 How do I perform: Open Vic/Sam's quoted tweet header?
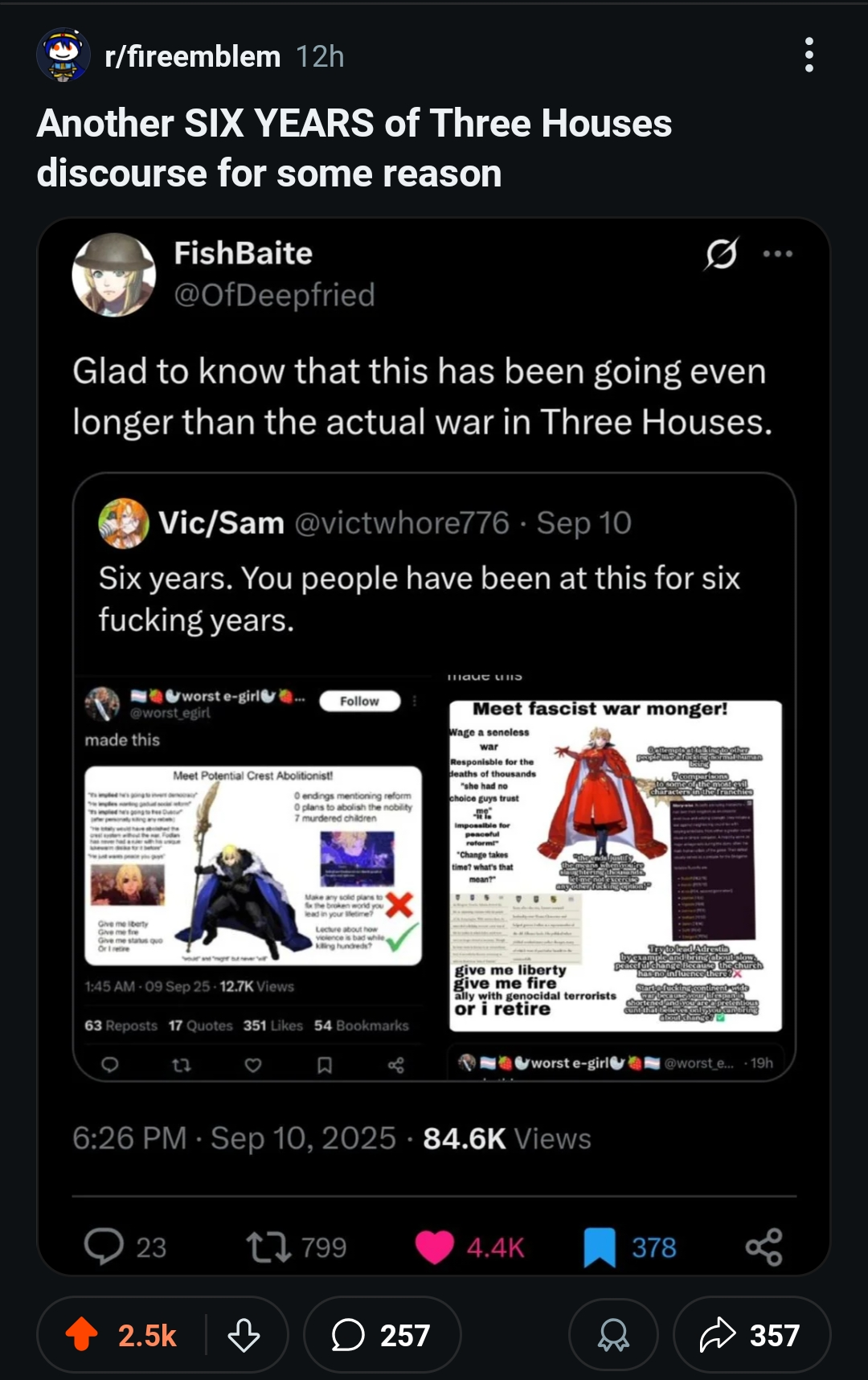(365, 523)
